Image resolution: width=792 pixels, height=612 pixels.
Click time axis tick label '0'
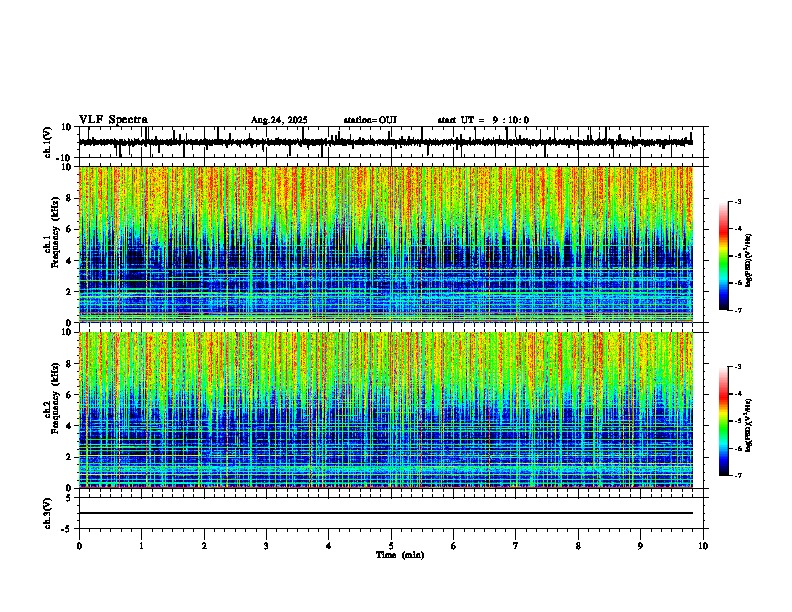(79, 546)
